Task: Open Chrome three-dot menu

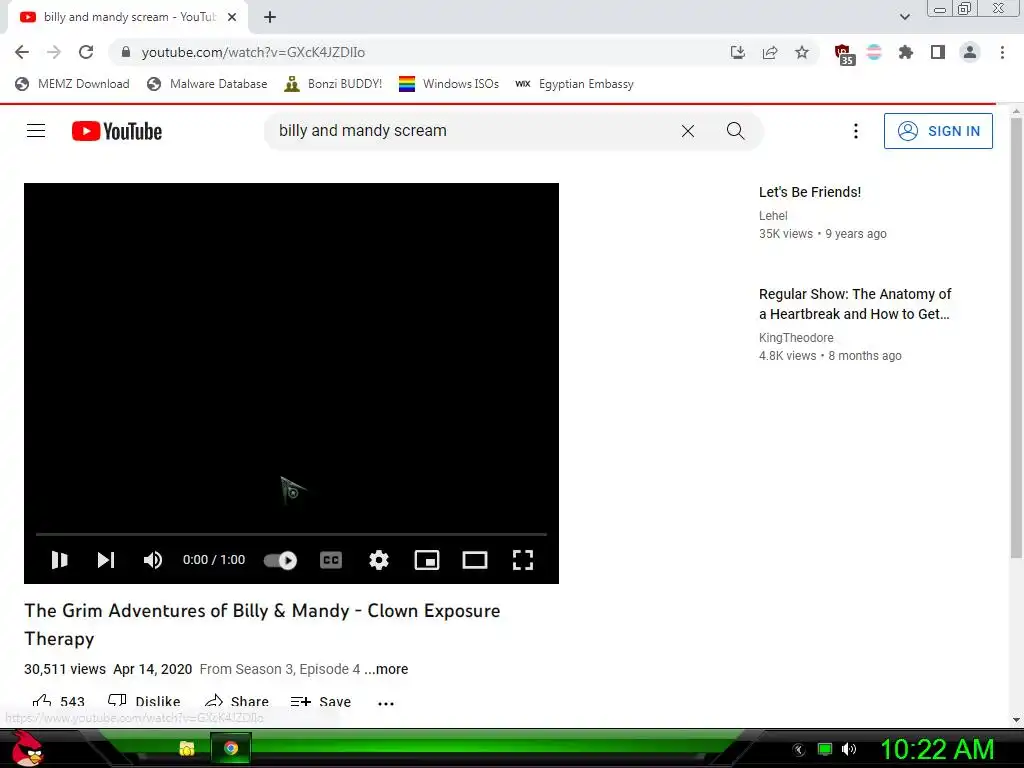Action: pos(1002,52)
